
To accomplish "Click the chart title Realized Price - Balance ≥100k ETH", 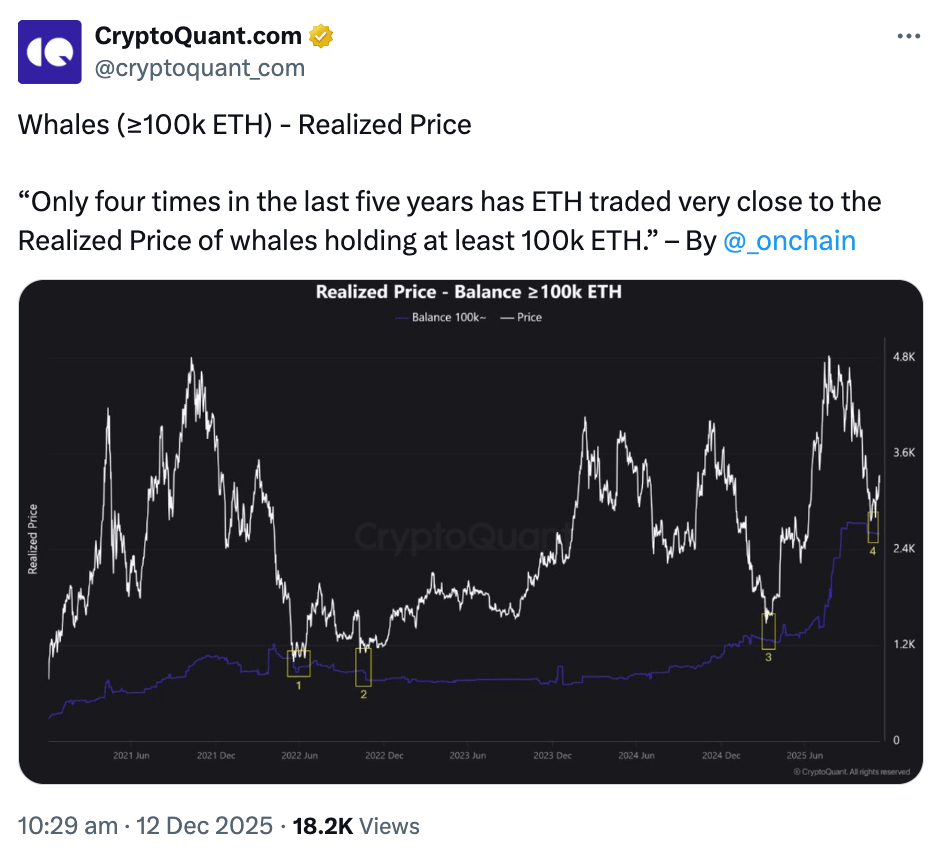I will (x=469, y=293).
